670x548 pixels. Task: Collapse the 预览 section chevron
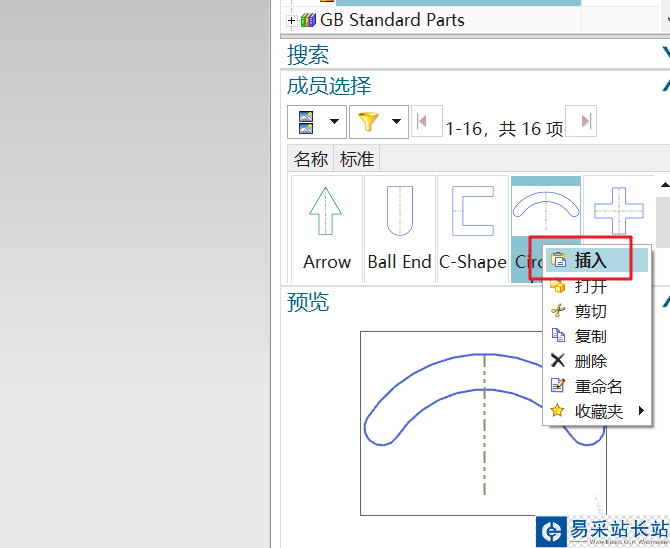pos(665,301)
